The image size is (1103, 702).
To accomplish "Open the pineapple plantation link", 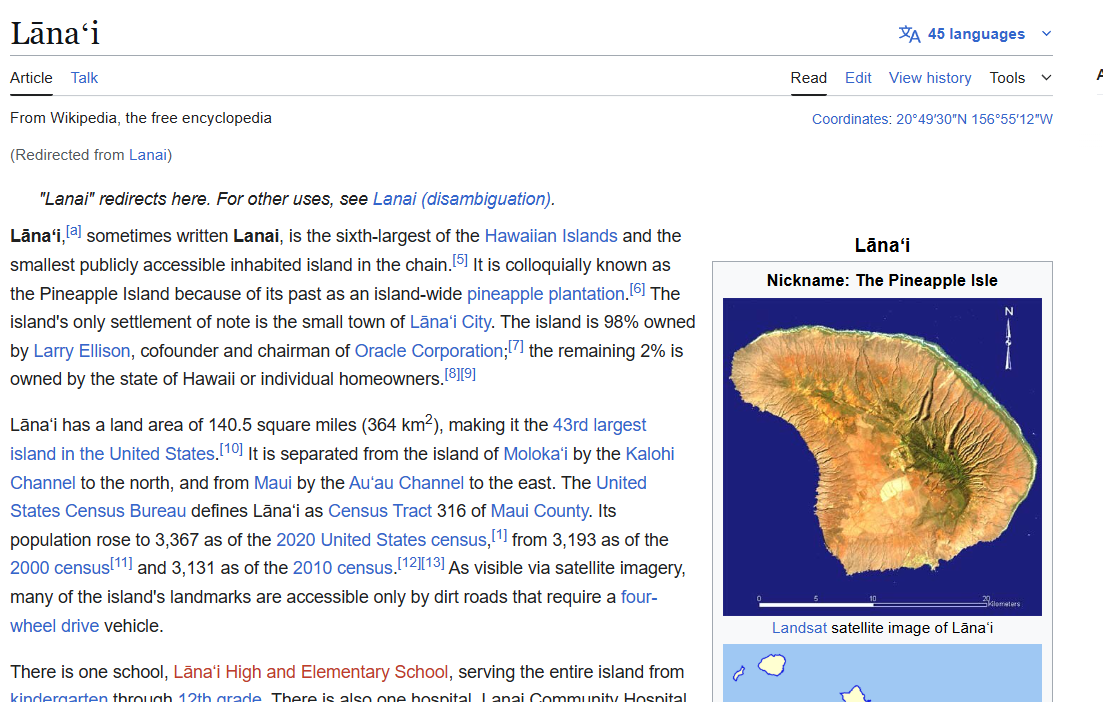I will (x=546, y=294).
